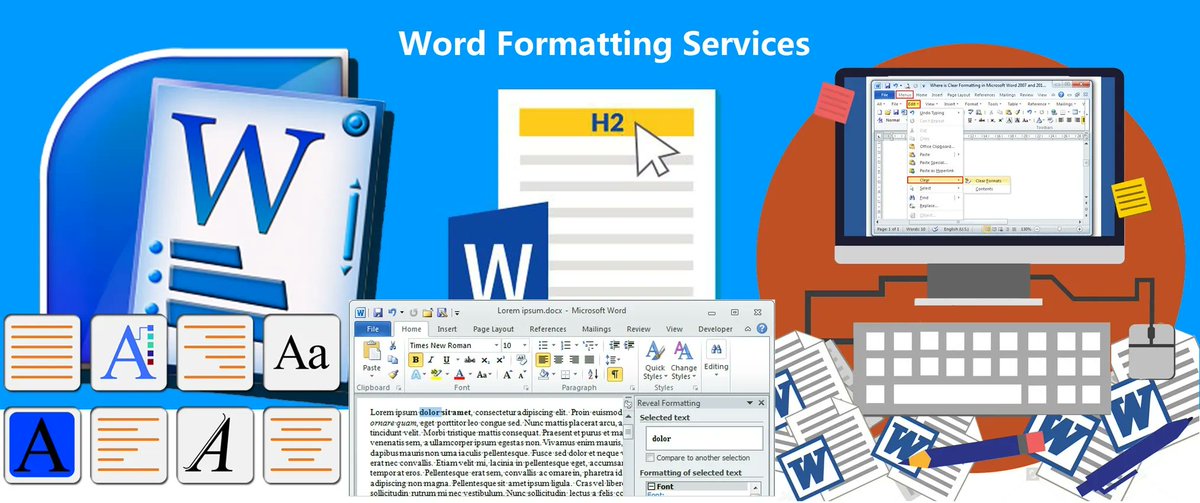Click the yellow text Highlight Color button

pos(436,375)
